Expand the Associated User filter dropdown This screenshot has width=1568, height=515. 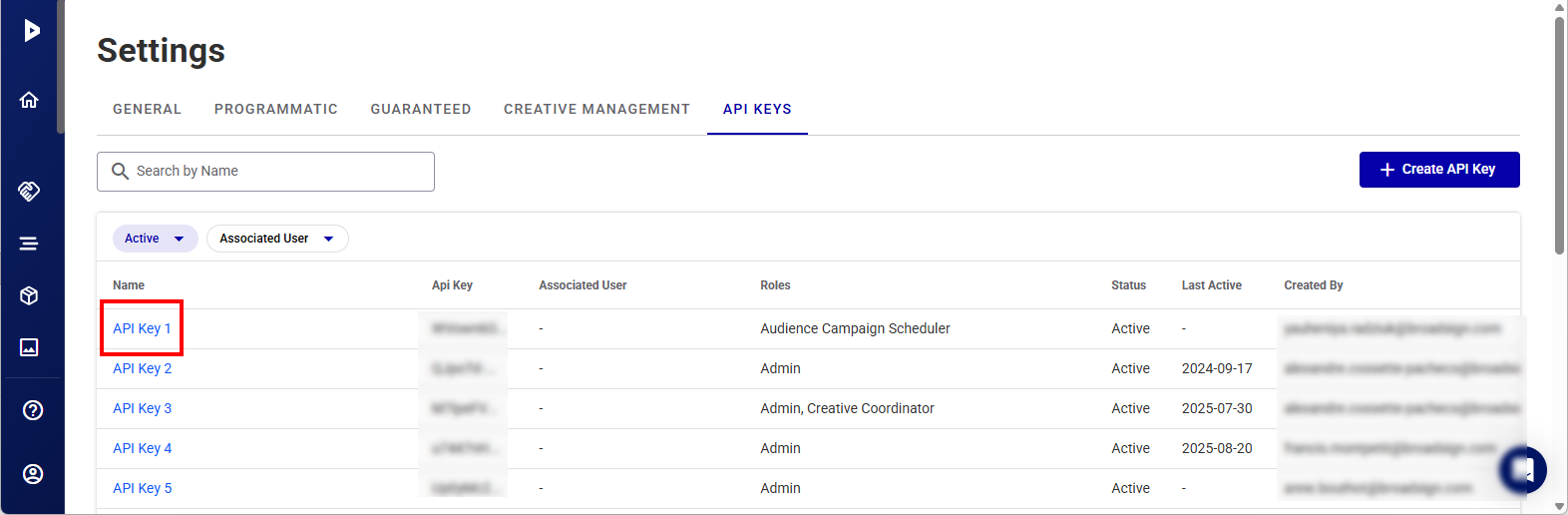click(276, 239)
